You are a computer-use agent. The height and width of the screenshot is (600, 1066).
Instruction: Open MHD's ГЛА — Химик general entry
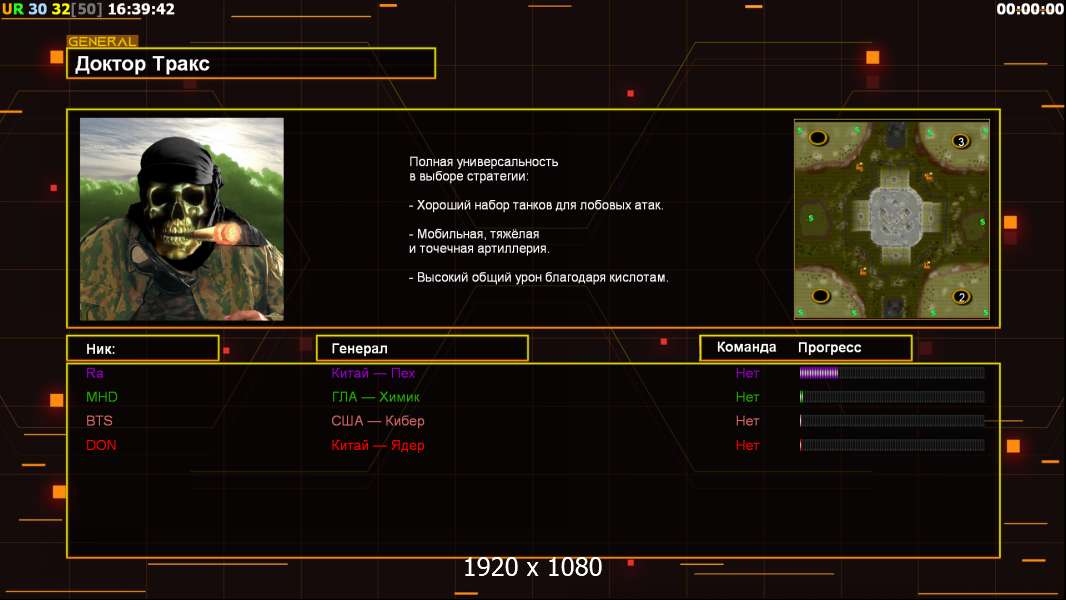click(375, 397)
